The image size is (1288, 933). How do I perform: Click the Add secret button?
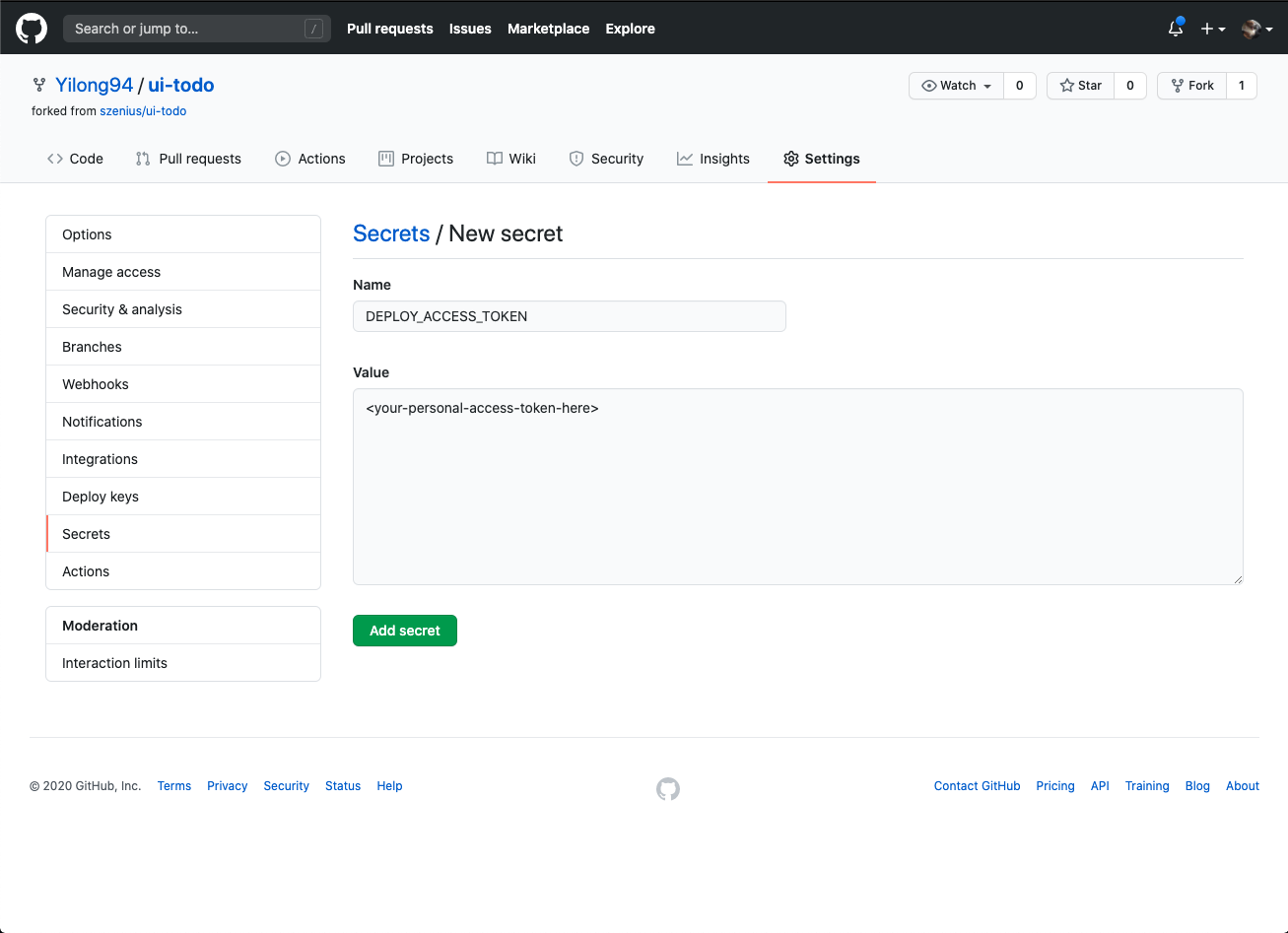coord(405,631)
